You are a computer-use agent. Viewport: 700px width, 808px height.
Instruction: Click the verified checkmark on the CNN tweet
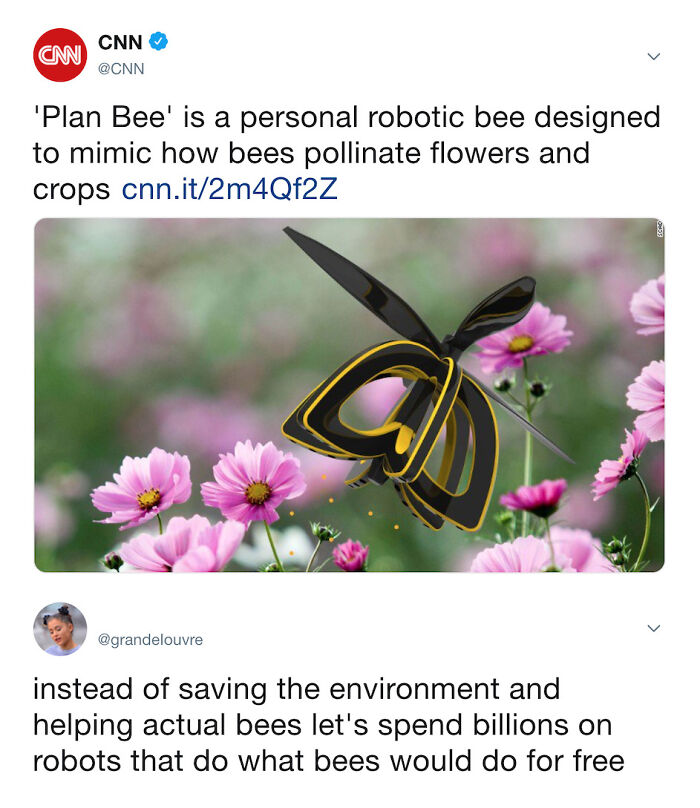click(x=158, y=40)
